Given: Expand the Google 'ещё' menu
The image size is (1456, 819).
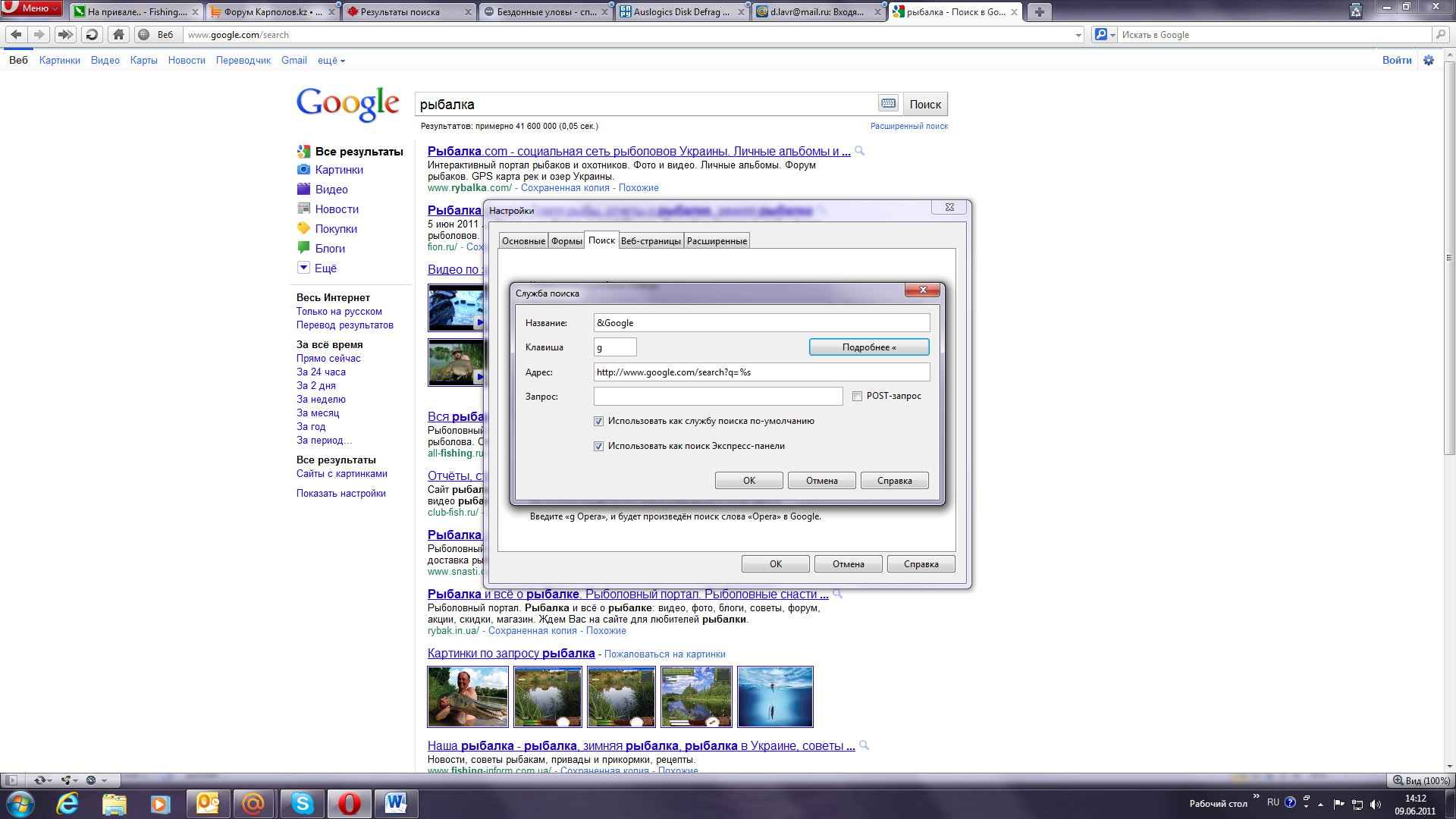Looking at the screenshot, I should coord(331,61).
